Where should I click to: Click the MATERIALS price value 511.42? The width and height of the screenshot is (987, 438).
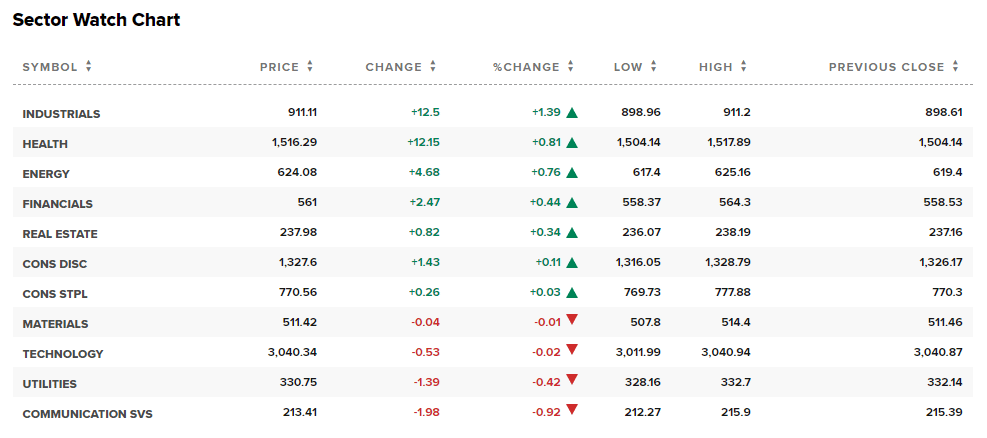[300, 323]
